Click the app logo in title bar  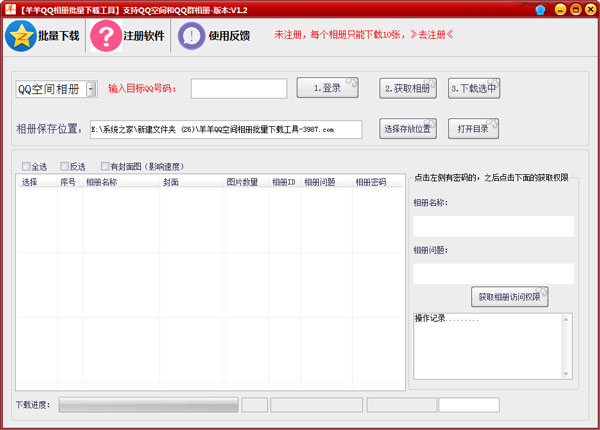pos(10,9)
